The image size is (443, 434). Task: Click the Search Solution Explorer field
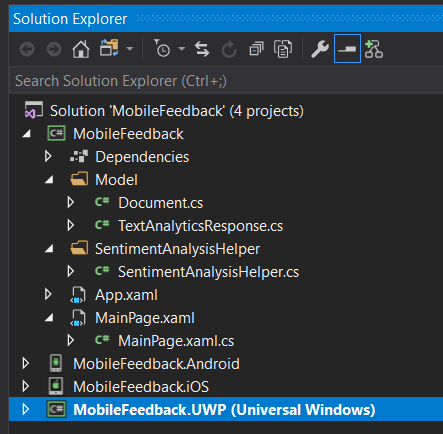226,81
